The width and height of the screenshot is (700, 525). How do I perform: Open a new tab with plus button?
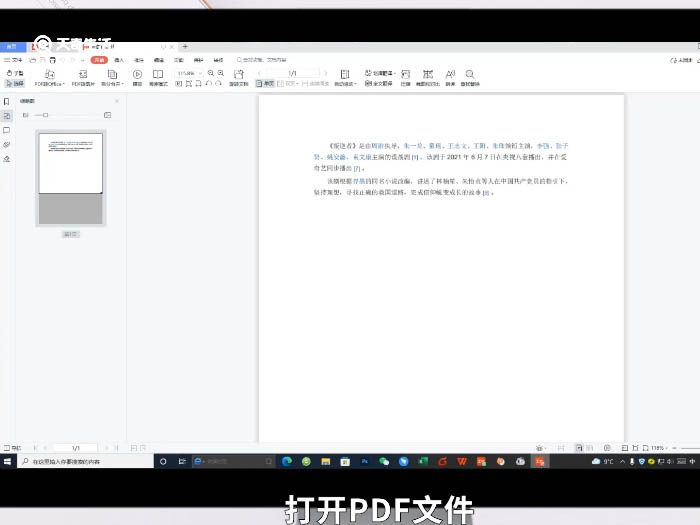(x=185, y=46)
